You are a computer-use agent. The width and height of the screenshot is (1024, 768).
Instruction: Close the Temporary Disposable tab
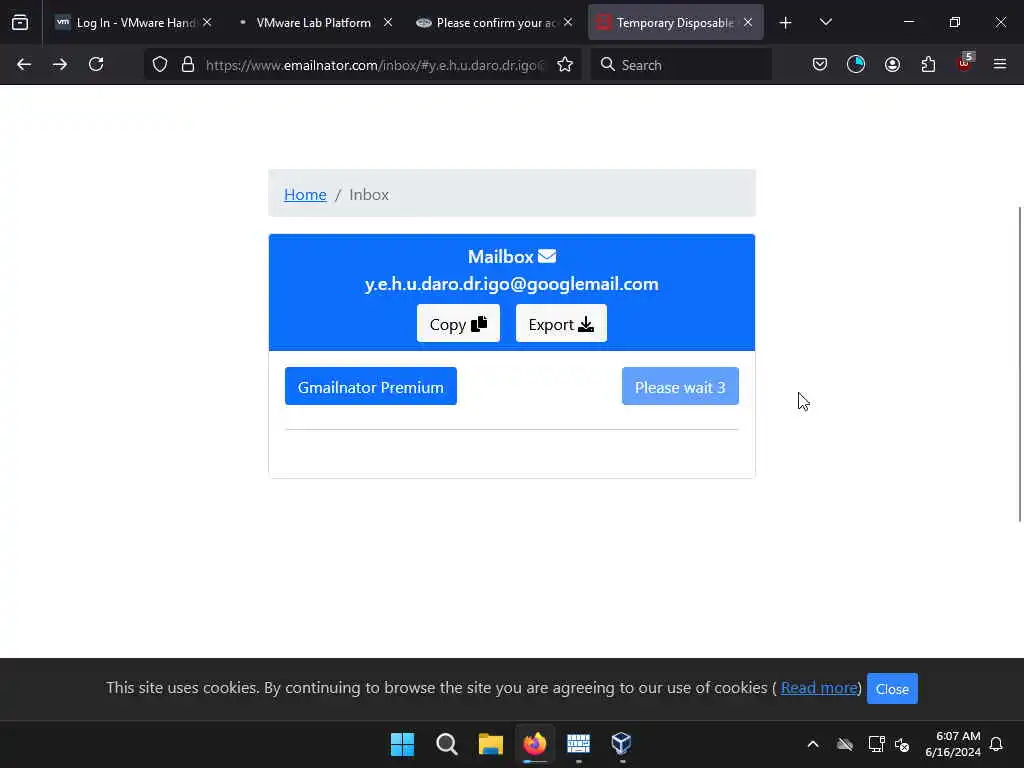748,22
